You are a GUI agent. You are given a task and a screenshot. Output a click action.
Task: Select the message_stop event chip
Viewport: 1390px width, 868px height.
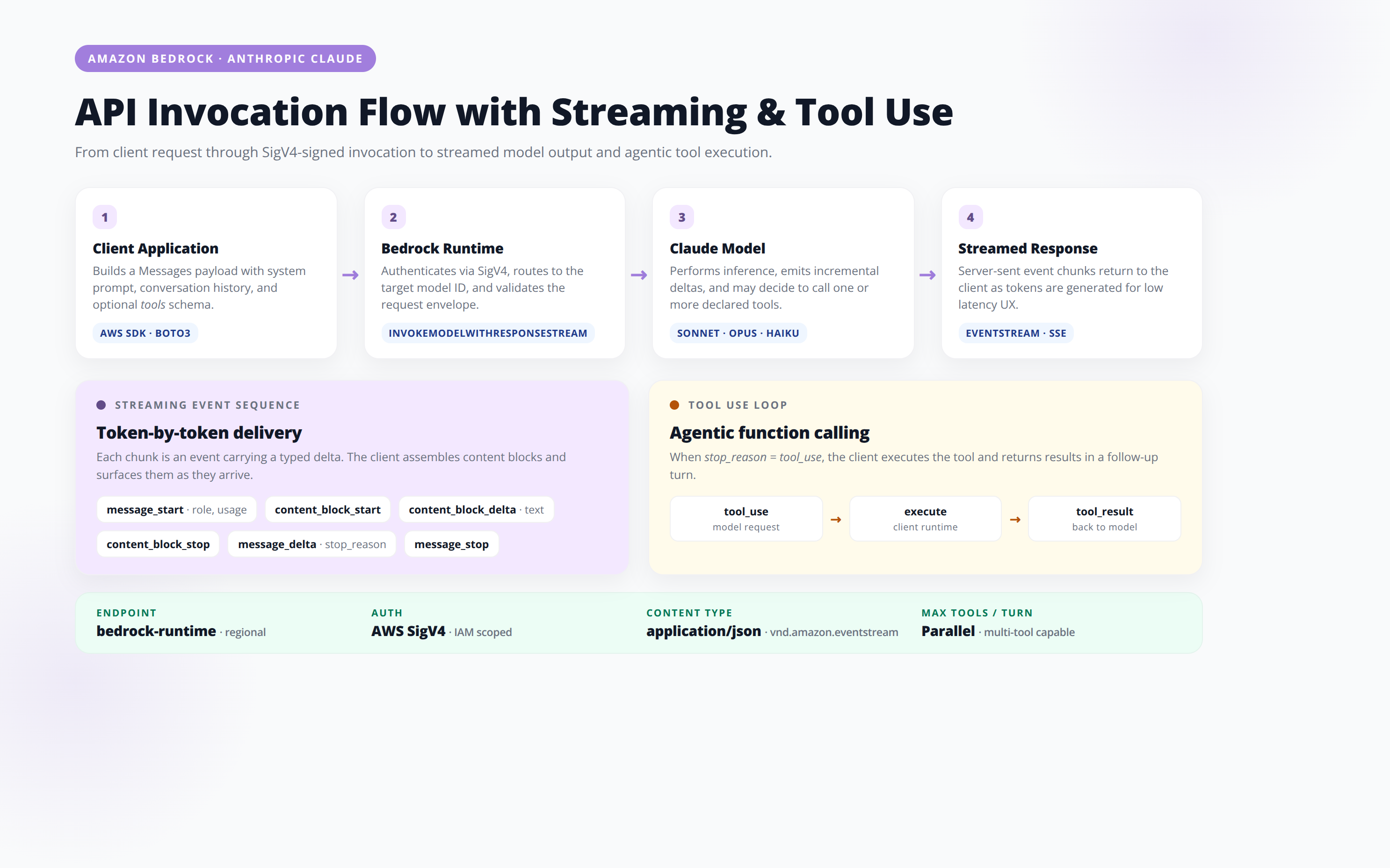(451, 544)
